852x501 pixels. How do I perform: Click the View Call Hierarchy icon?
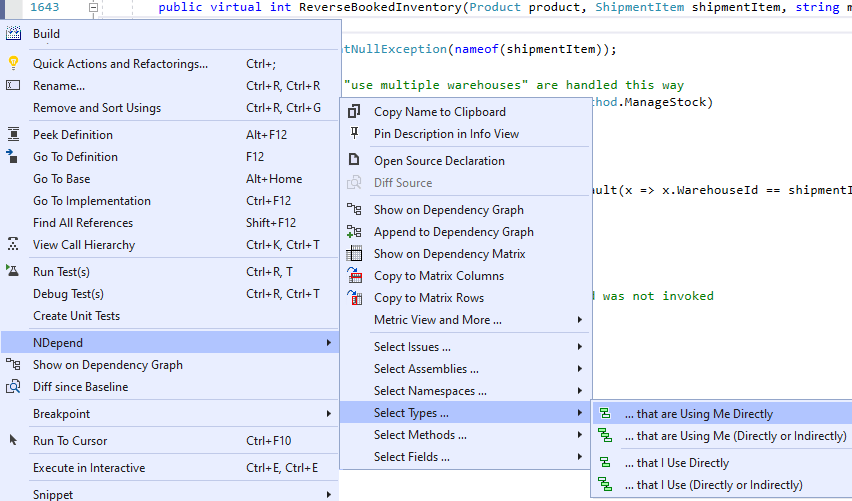tap(13, 245)
